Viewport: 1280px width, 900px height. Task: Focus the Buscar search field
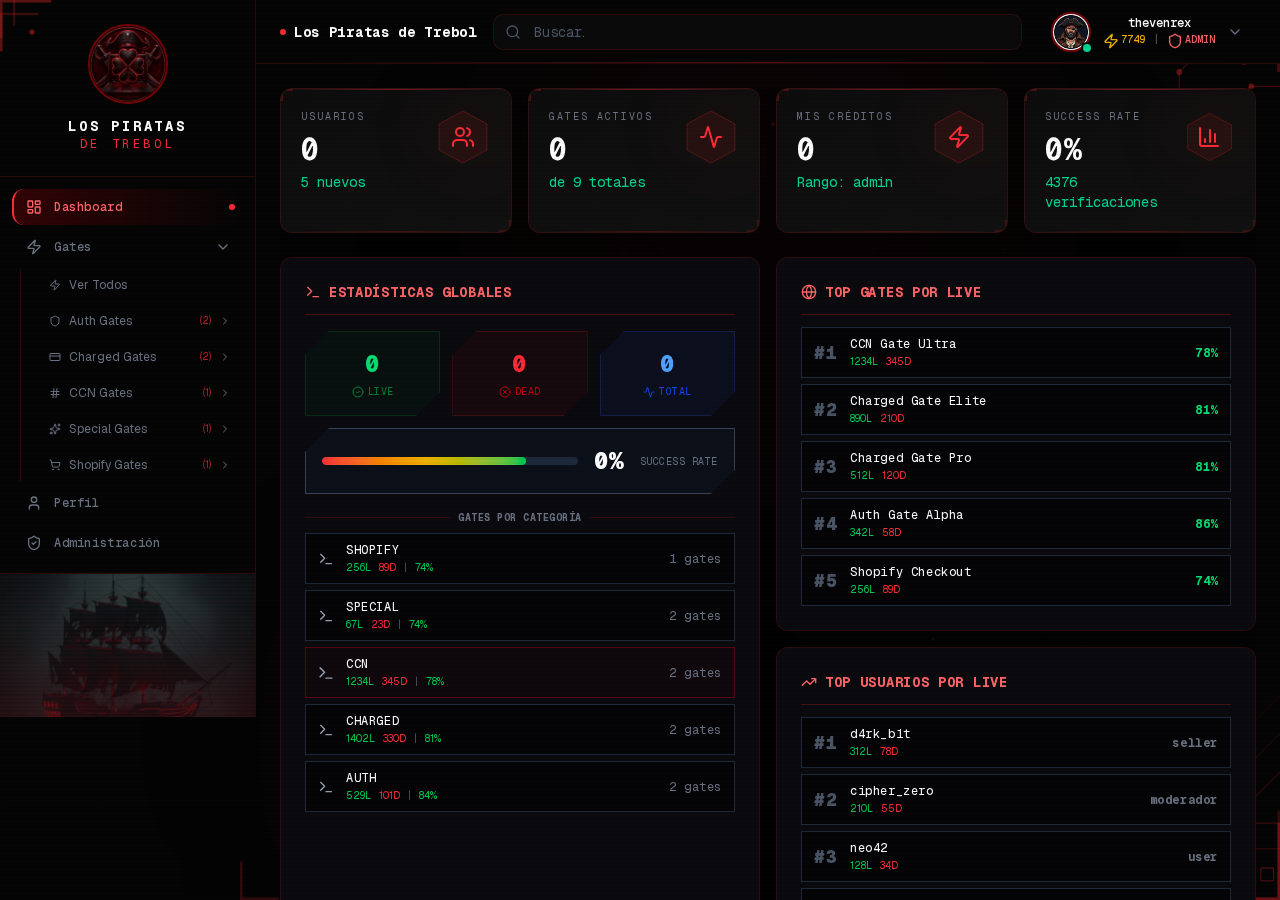[757, 32]
